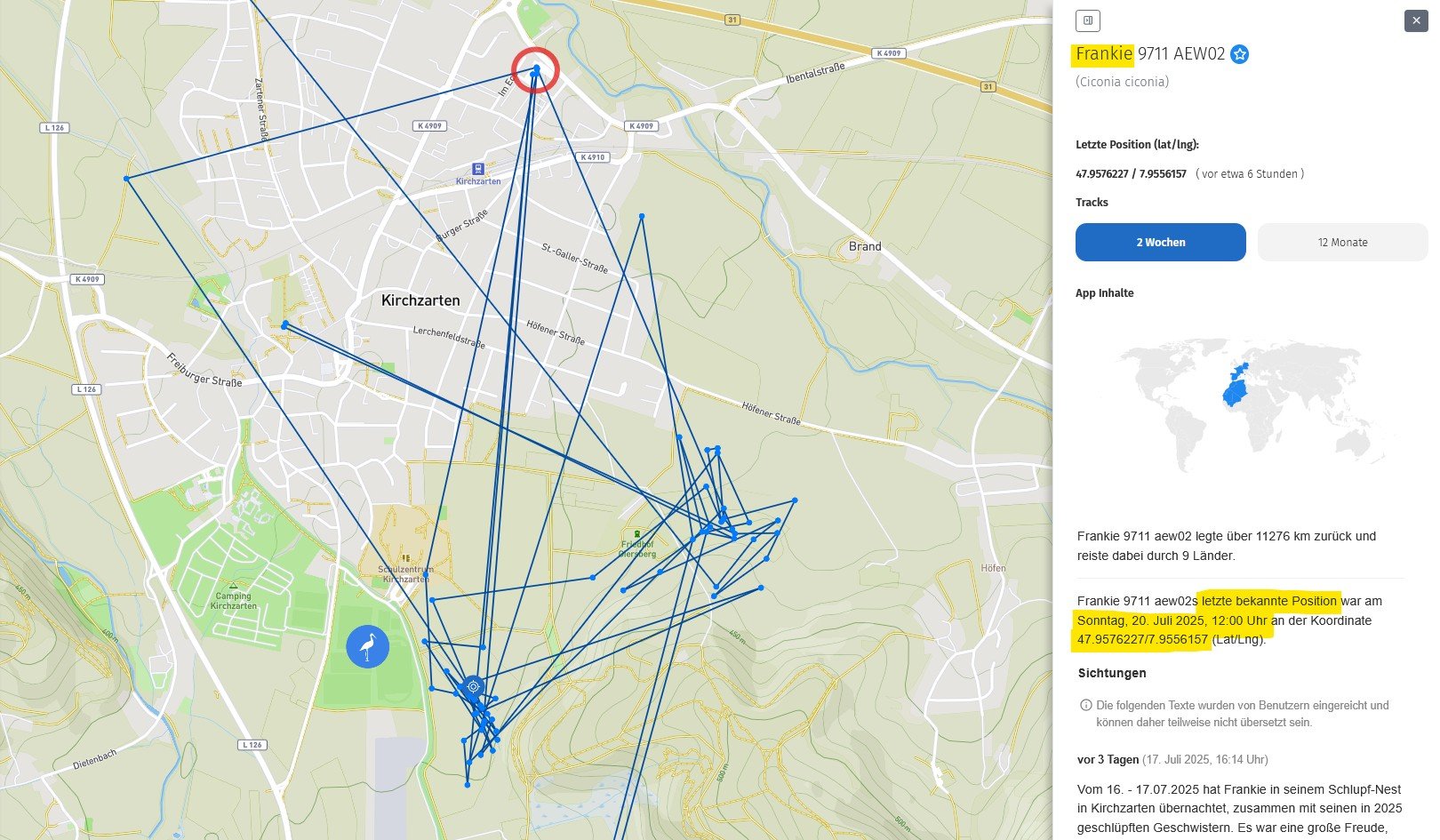Viewport: 1440px width, 840px height.
Task: Click the track point inside red circle
Action: click(536, 68)
